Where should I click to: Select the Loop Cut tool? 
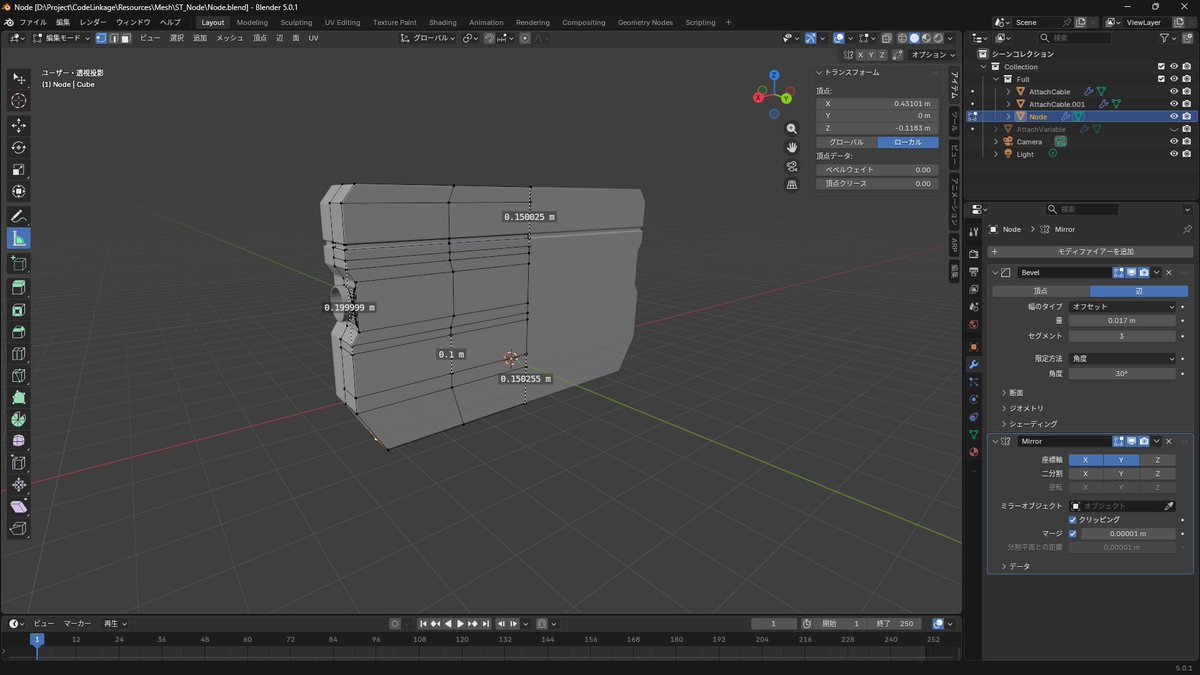click(19, 354)
